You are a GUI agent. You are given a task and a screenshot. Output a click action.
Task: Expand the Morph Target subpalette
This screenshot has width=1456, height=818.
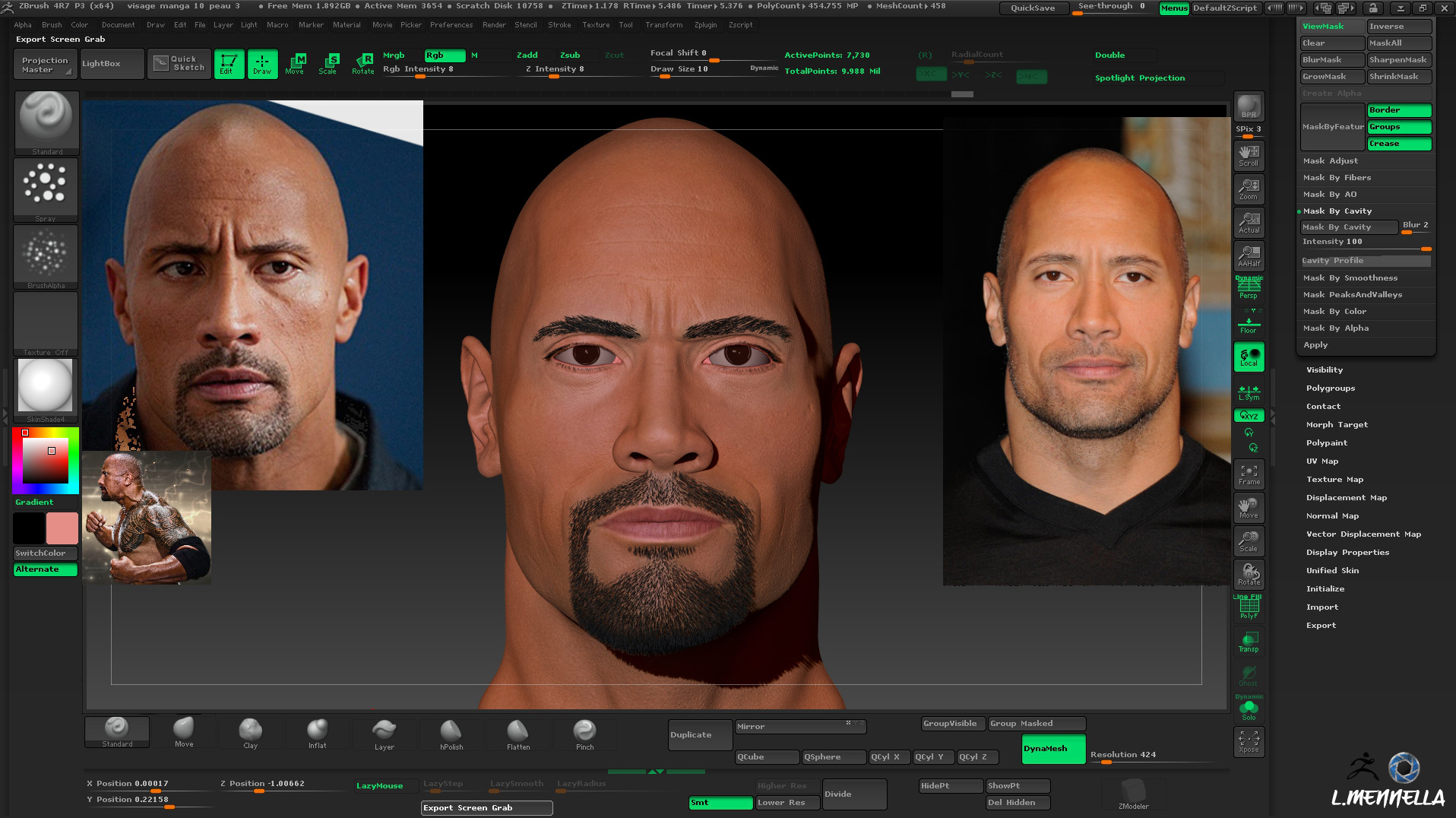click(x=1337, y=425)
